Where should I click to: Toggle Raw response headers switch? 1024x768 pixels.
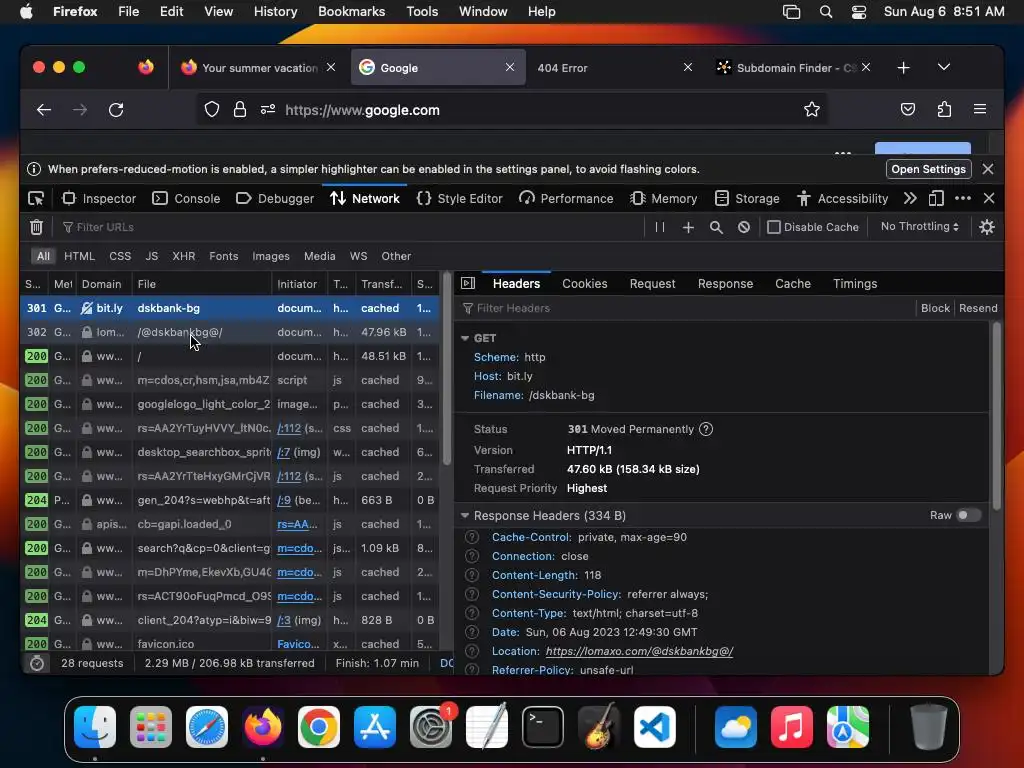pos(968,515)
